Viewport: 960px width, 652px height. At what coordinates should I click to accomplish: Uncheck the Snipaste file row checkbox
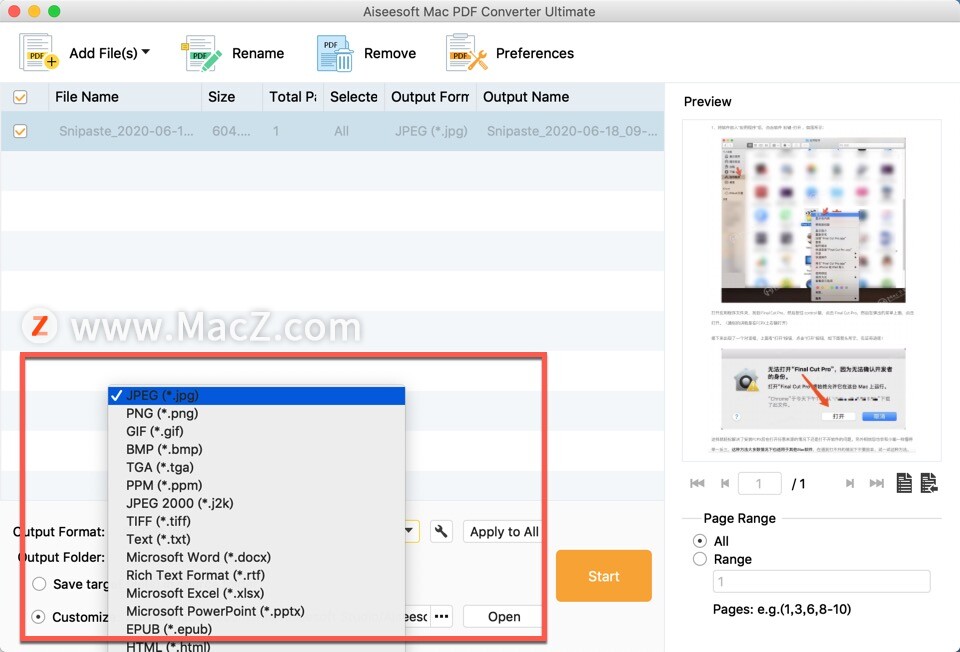tap(20, 131)
